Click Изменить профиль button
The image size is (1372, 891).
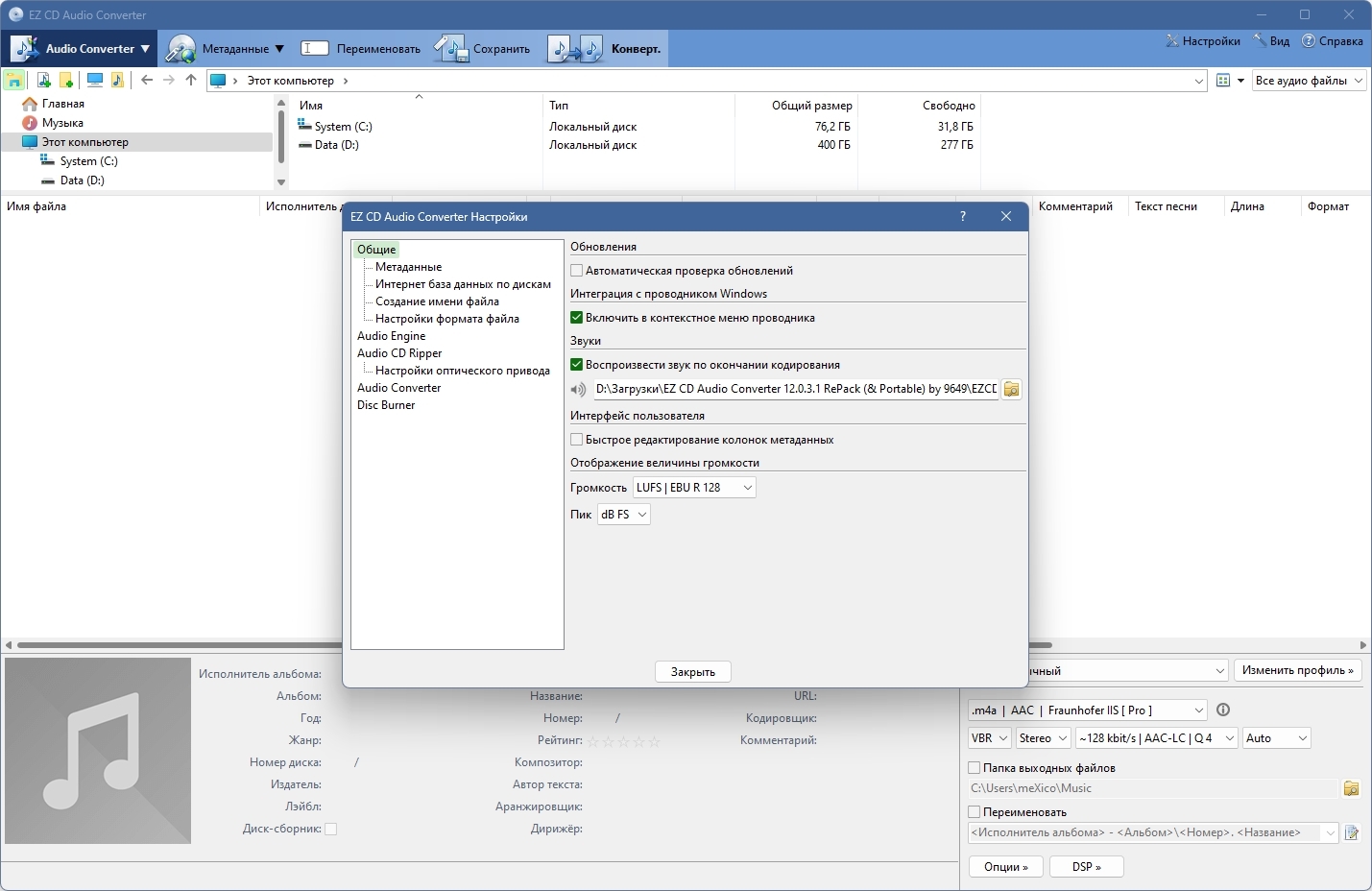(1298, 670)
